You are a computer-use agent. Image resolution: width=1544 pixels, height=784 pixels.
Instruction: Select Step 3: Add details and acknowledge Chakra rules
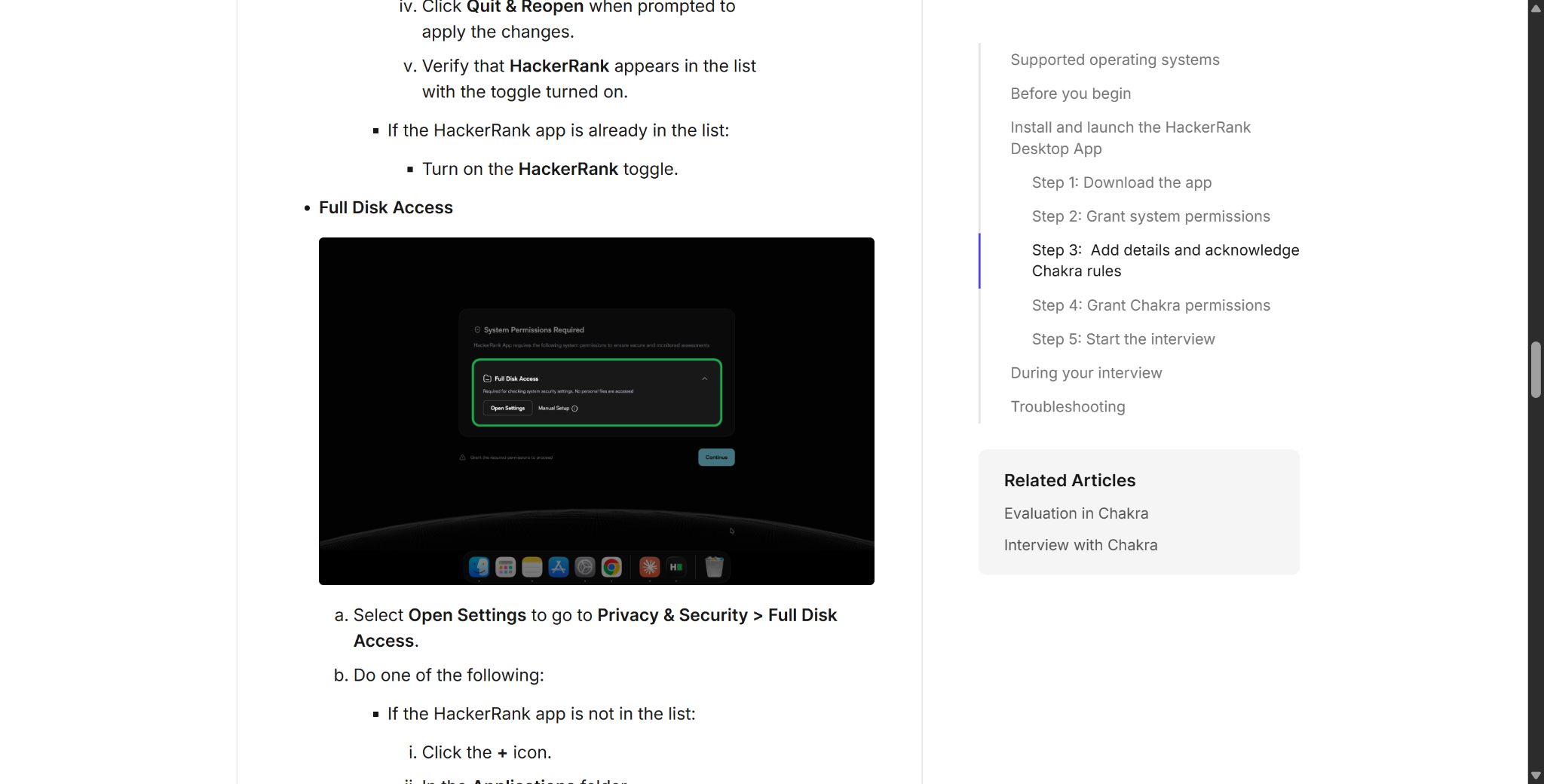(1165, 261)
